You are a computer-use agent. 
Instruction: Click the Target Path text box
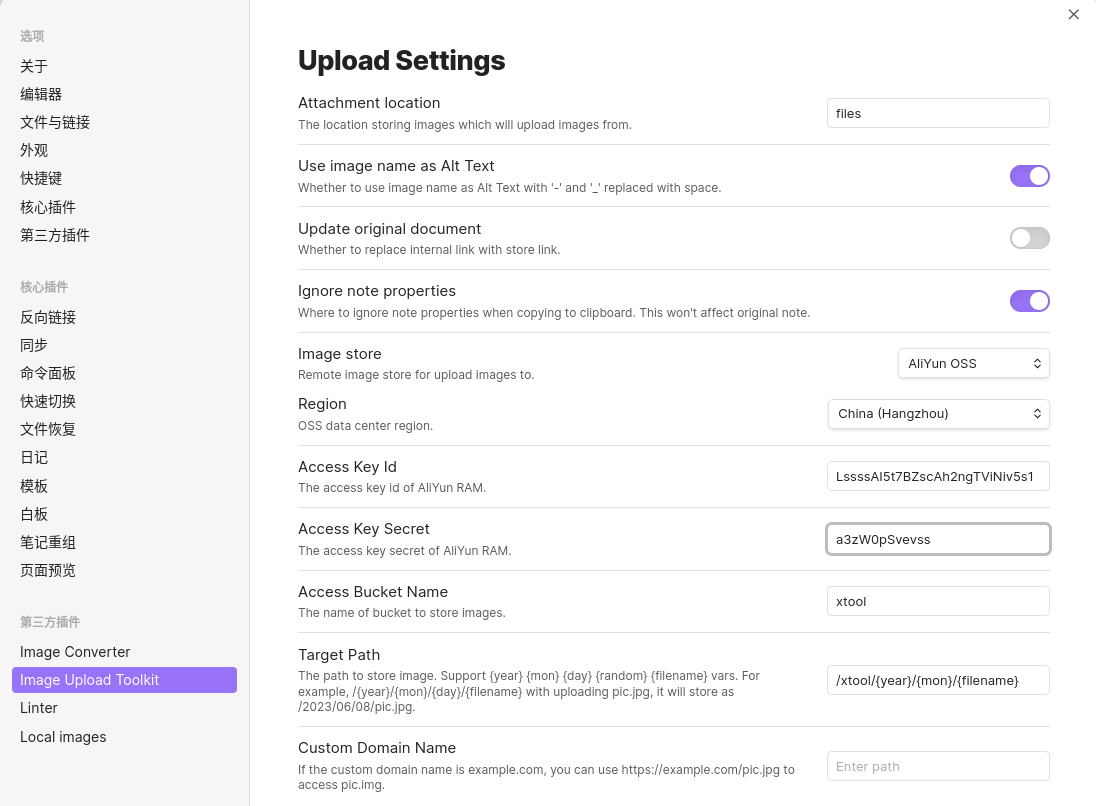938,680
